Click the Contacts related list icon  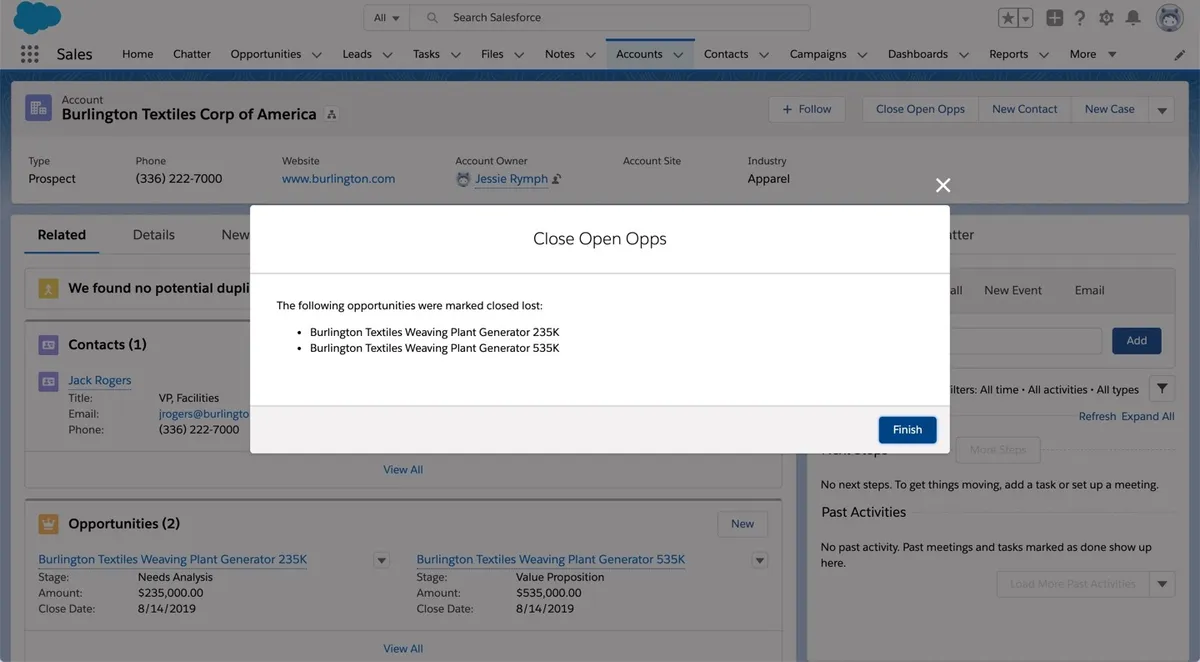click(48, 345)
